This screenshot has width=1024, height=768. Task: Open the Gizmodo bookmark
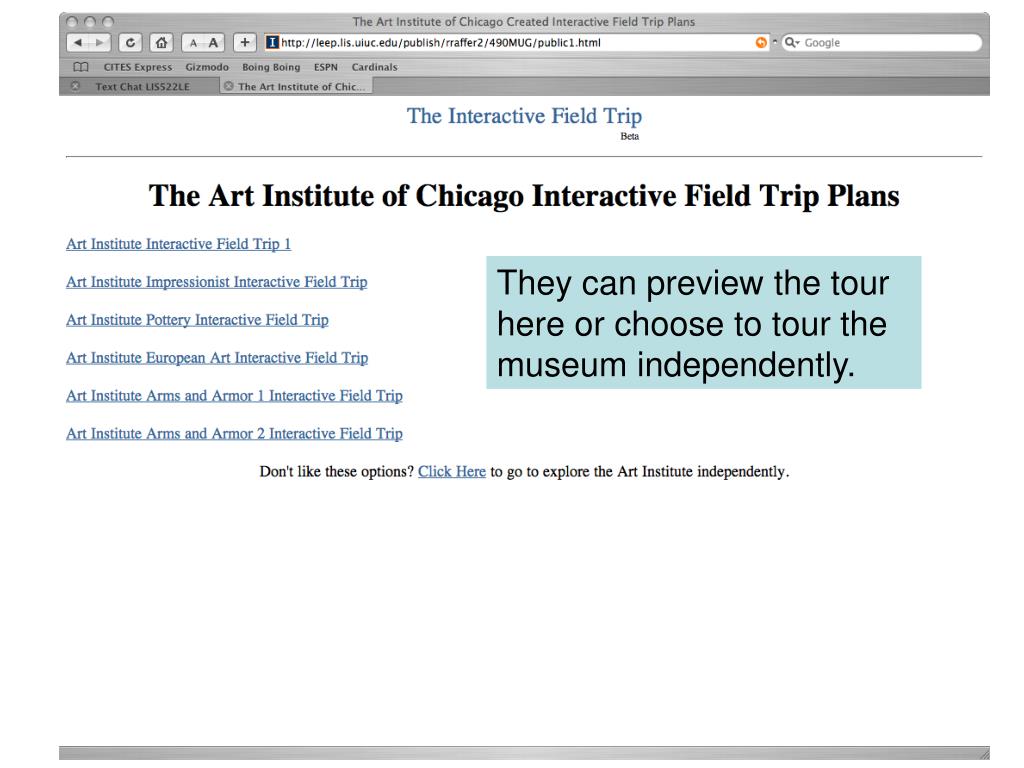pyautogui.click(x=207, y=67)
